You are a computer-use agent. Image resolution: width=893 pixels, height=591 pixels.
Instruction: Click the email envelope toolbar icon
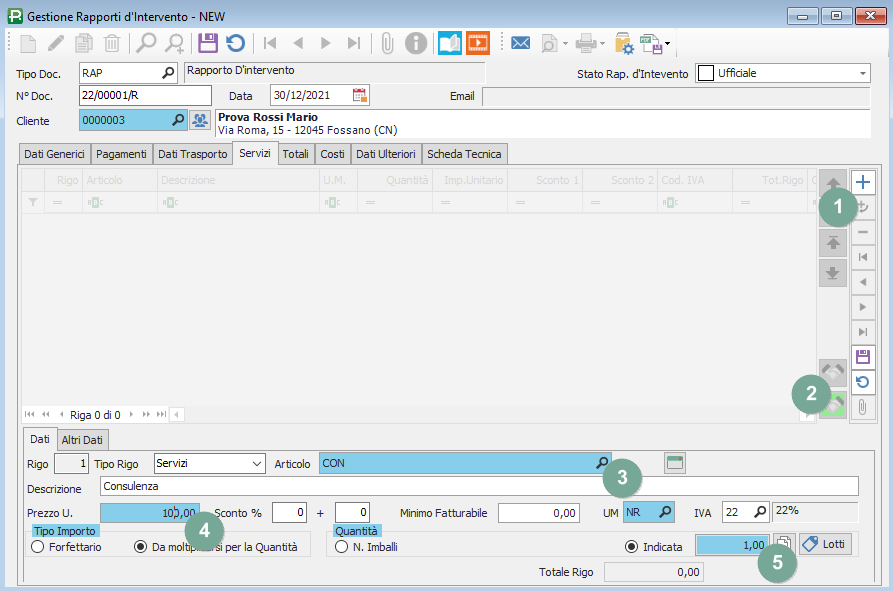tap(520, 43)
